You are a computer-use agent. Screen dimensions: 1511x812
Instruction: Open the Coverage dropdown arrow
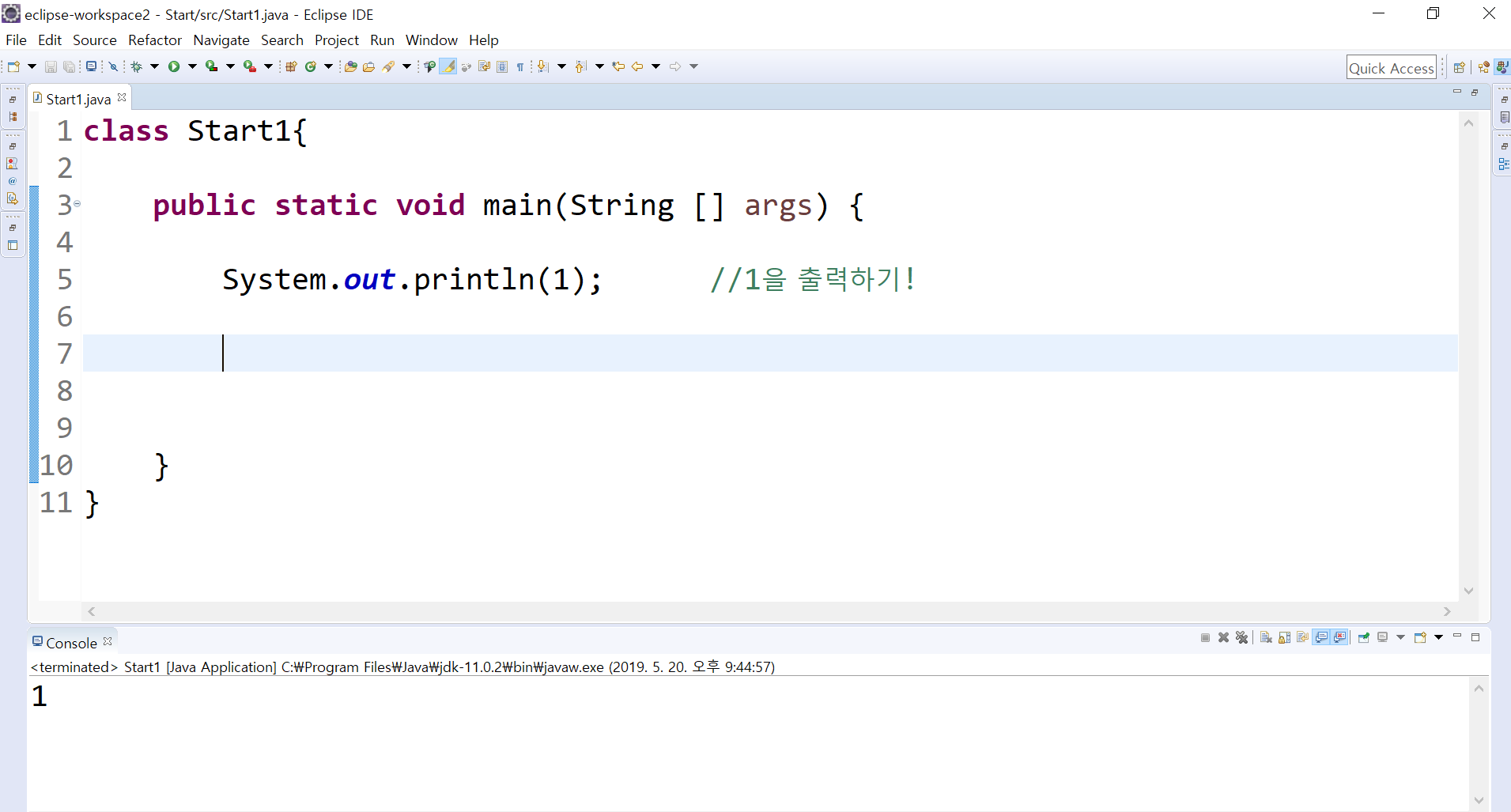click(x=231, y=66)
